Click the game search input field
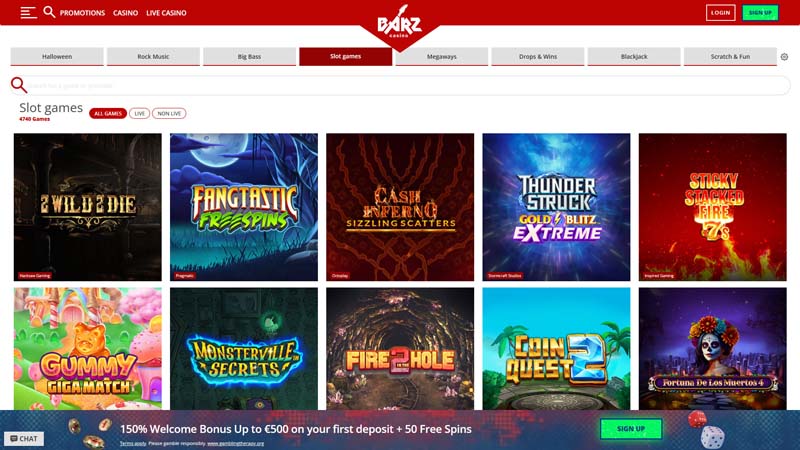Image resolution: width=800 pixels, height=450 pixels. [408, 85]
